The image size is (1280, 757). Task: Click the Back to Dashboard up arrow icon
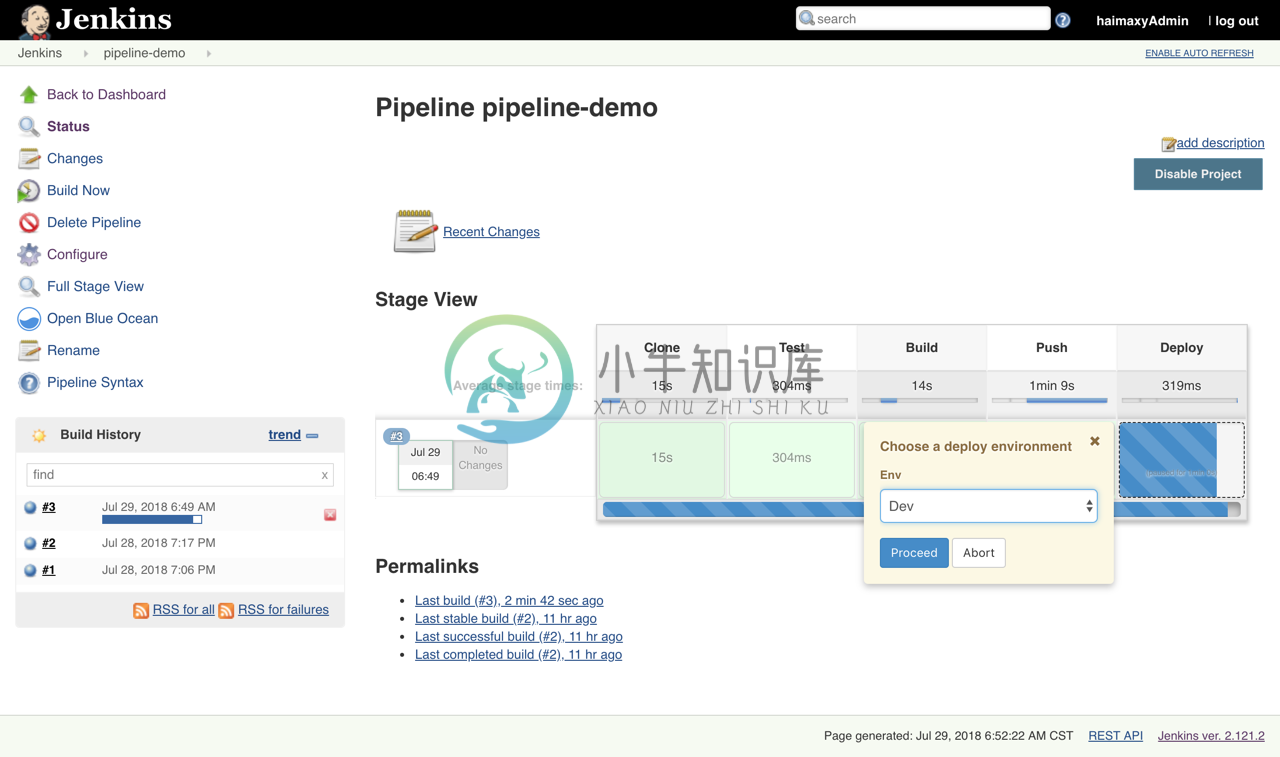[29, 95]
